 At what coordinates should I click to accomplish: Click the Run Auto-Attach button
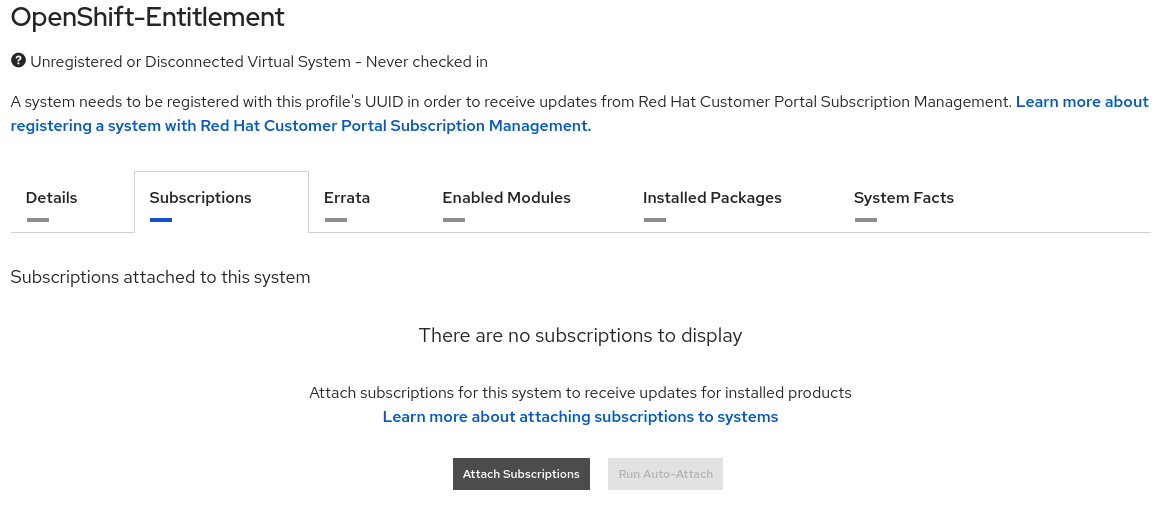click(x=665, y=474)
